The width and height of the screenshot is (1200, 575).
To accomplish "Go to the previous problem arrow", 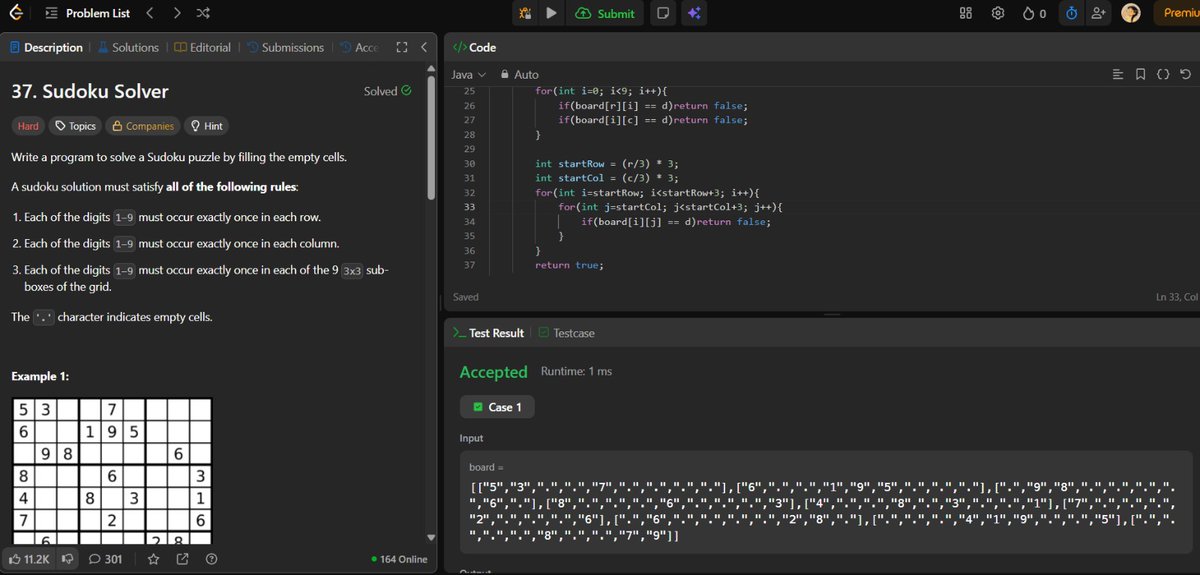I will 150,13.
